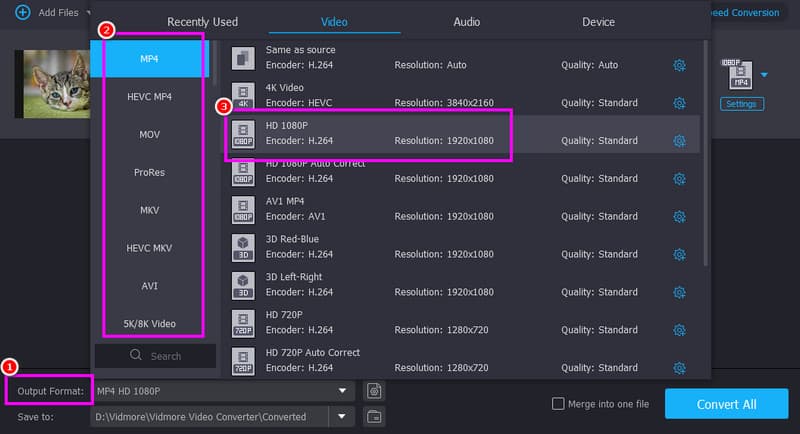
Task: Open the Save to path dropdown arrow
Action: tap(343, 416)
